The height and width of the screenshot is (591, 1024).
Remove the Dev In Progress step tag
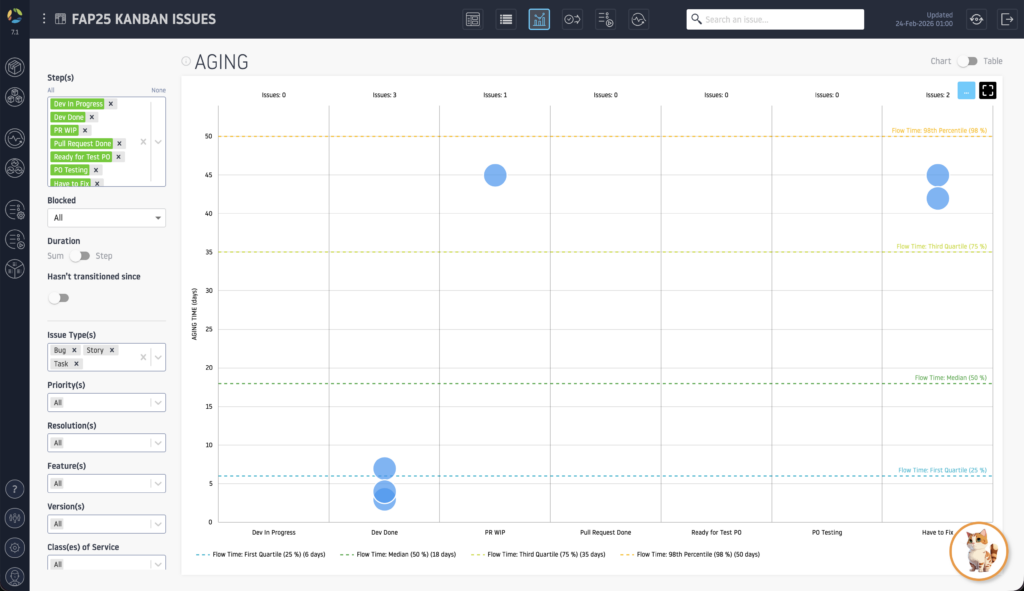111,104
